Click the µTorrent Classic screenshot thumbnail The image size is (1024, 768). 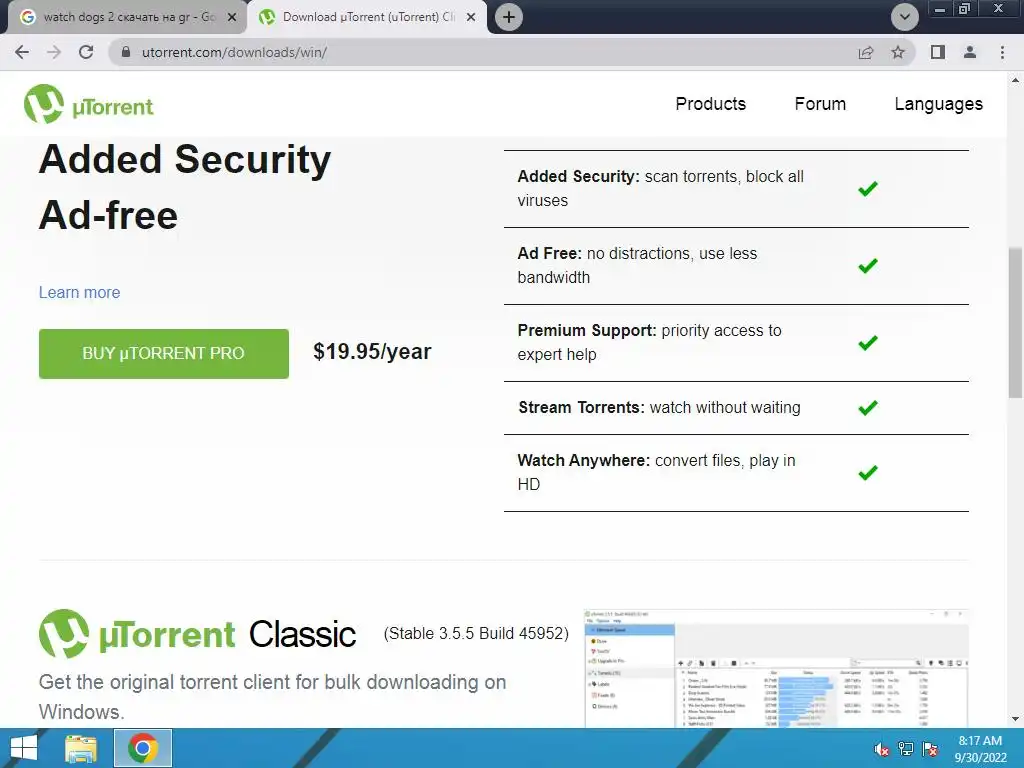776,668
